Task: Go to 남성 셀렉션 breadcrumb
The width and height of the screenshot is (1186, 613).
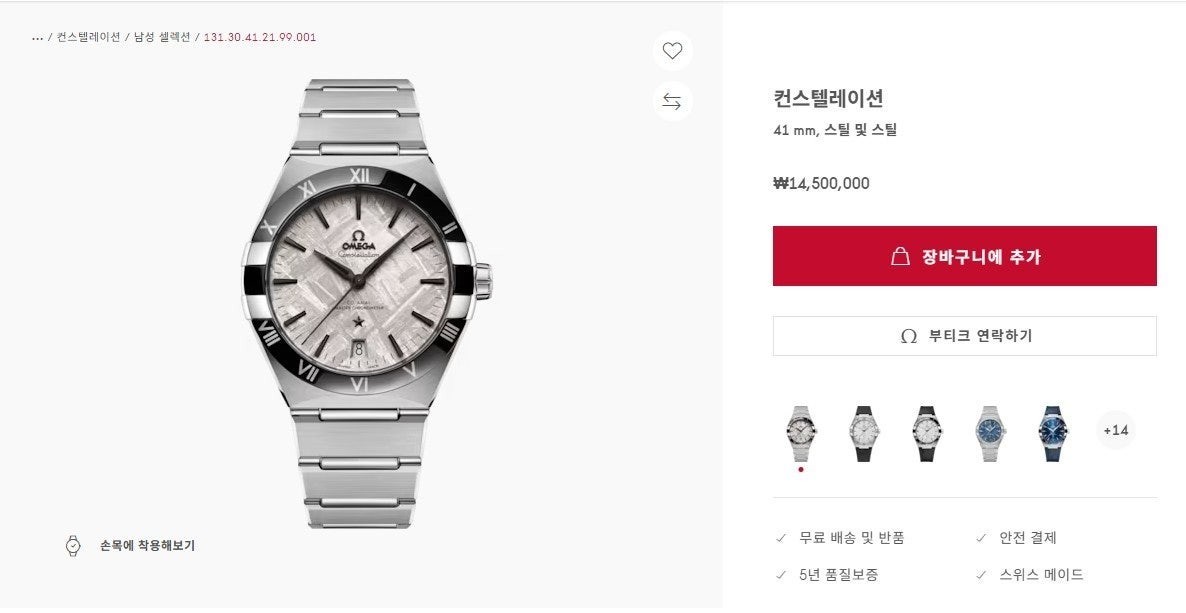Action: [162, 38]
